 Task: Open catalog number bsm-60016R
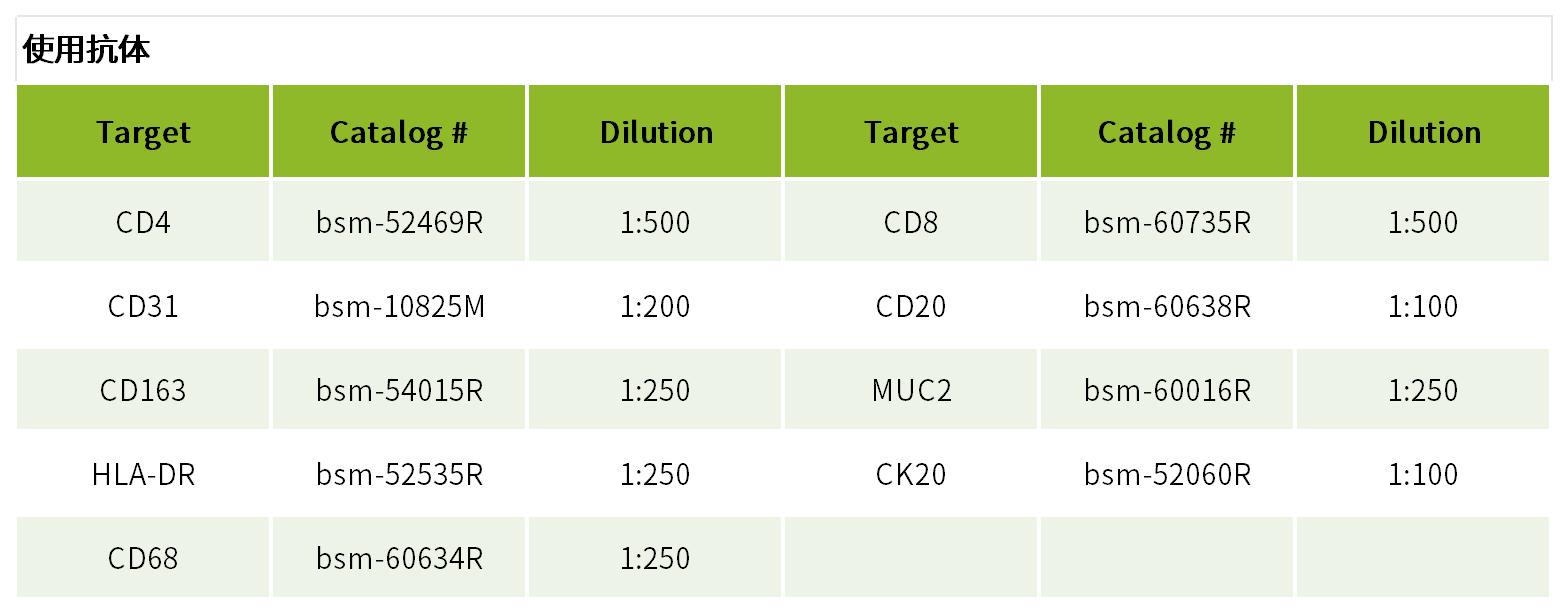1167,390
